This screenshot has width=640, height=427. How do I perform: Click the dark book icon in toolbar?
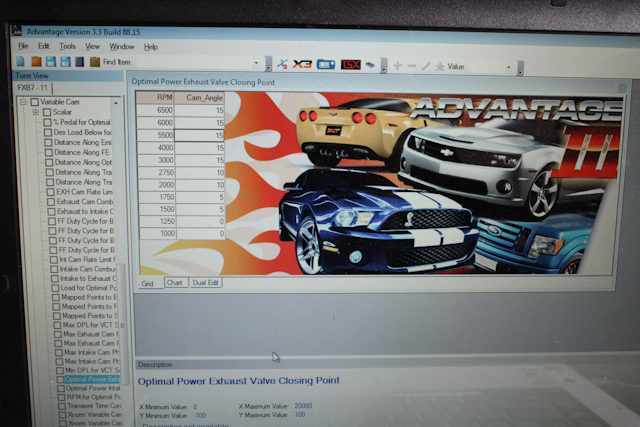[x=80, y=62]
